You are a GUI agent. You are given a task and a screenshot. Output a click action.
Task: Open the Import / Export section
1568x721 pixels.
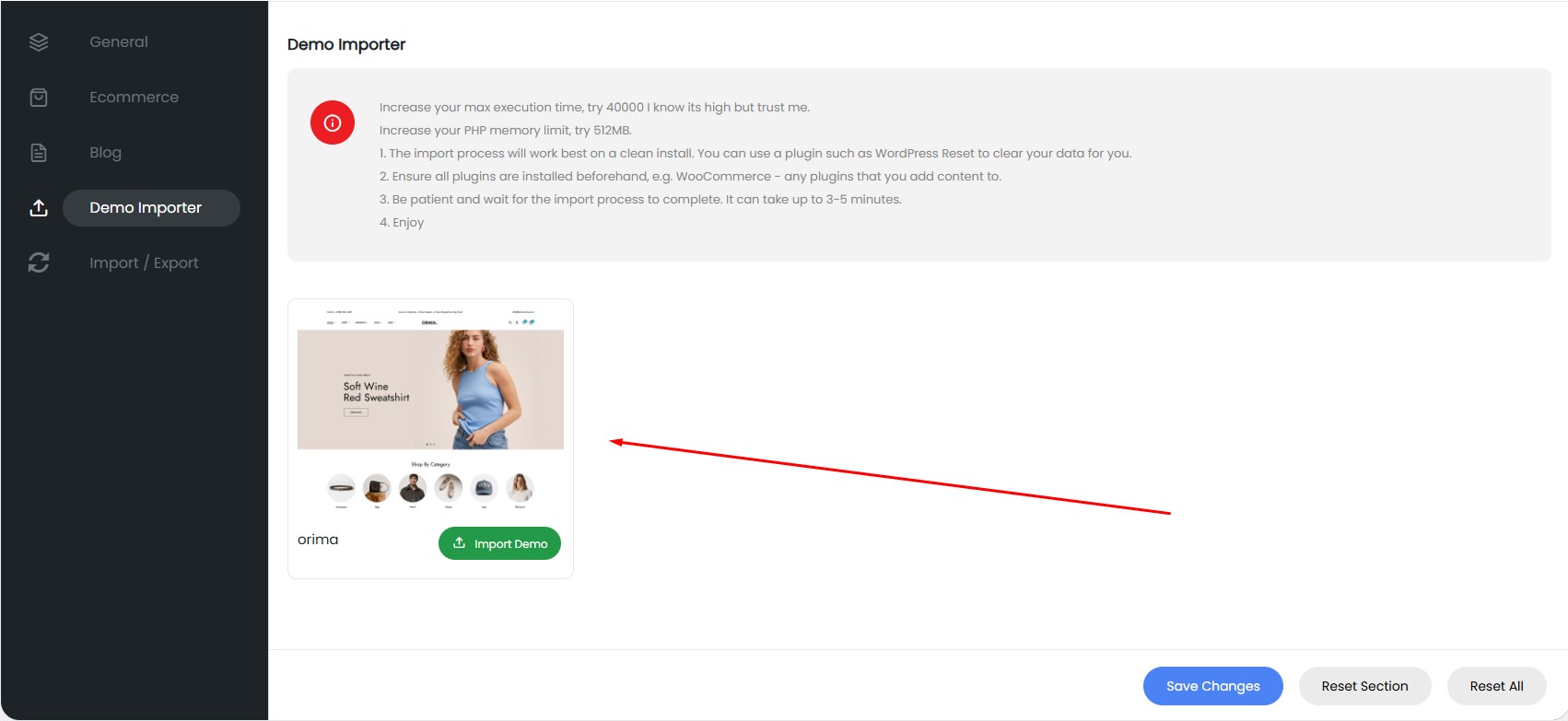[144, 263]
